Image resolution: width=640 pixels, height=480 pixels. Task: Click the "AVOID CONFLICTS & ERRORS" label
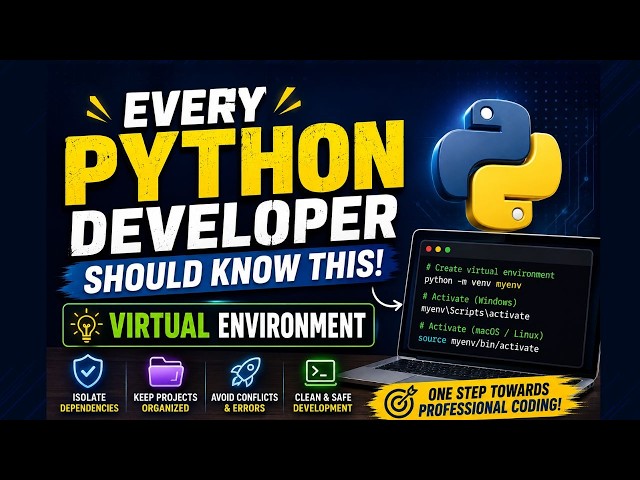click(244, 402)
